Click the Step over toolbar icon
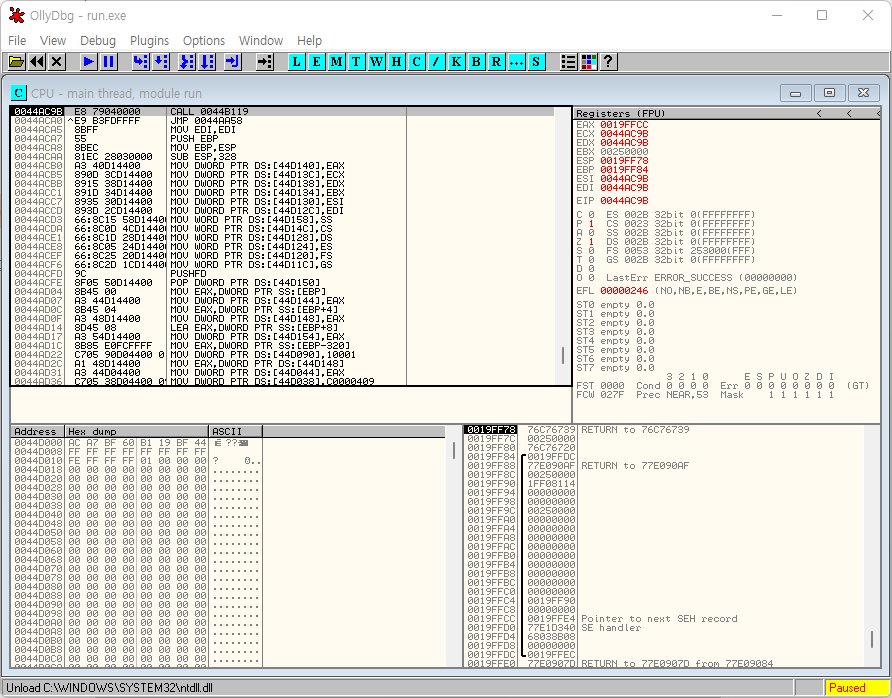Screen dimensions: 892x698 click(161, 61)
